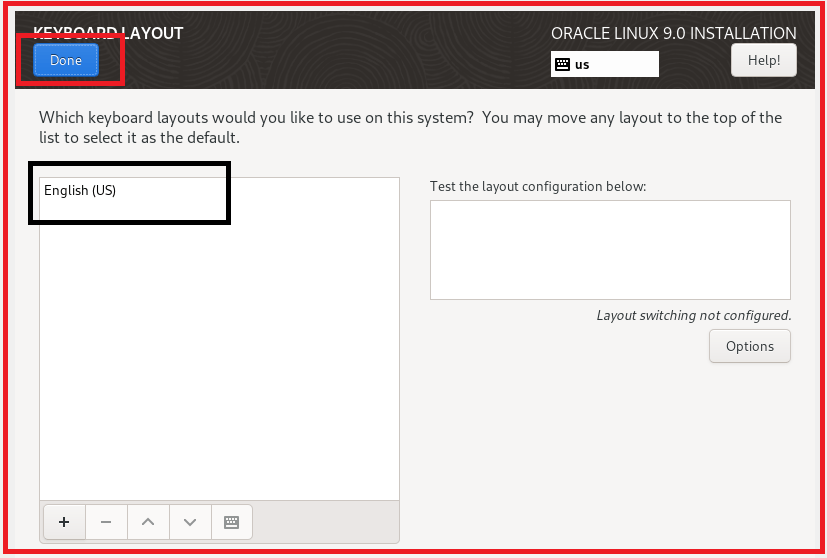Screen dimensions: 827x558
Task: Select English (US) layout in list
Action: click(x=219, y=190)
